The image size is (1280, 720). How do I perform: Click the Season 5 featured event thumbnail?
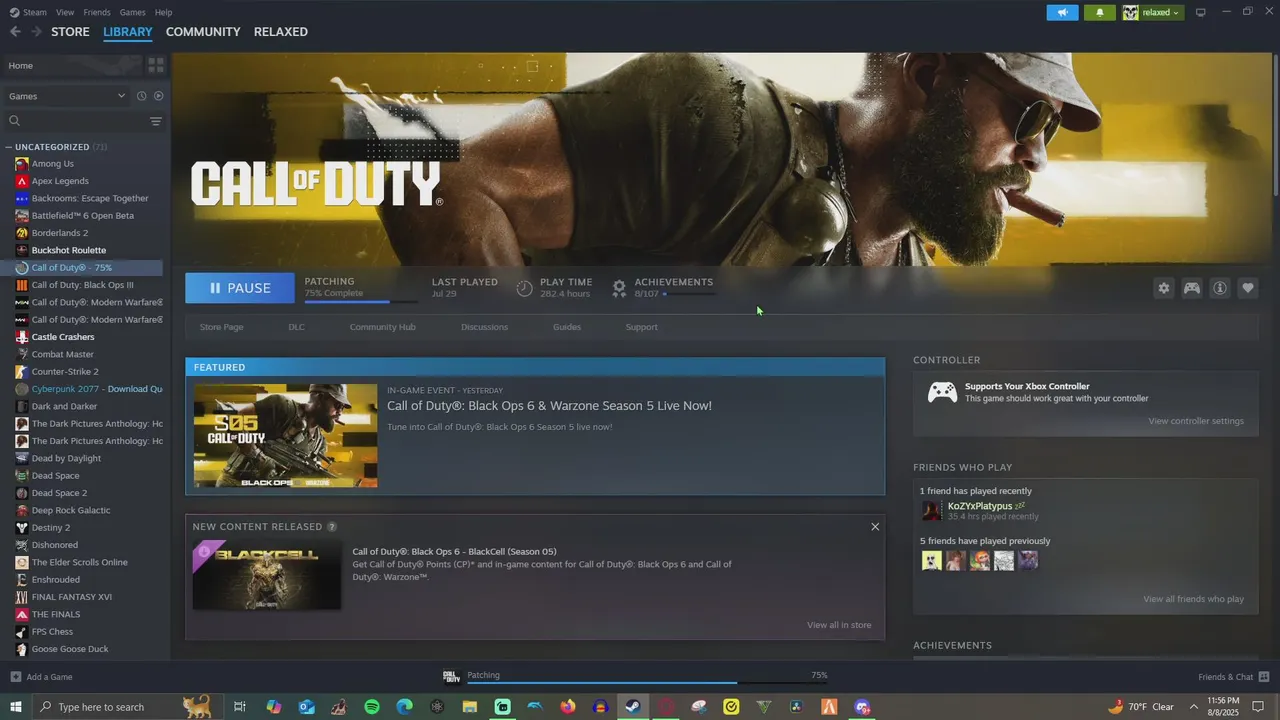[286, 436]
